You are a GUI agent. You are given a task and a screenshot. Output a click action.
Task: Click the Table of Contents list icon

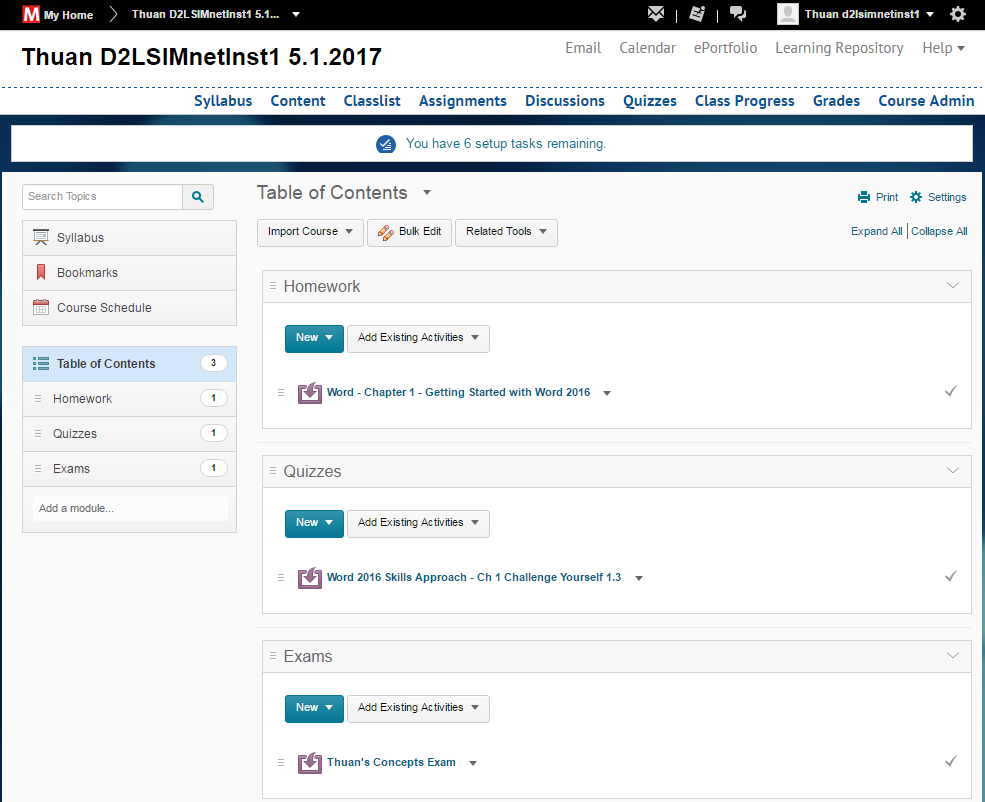click(x=41, y=364)
